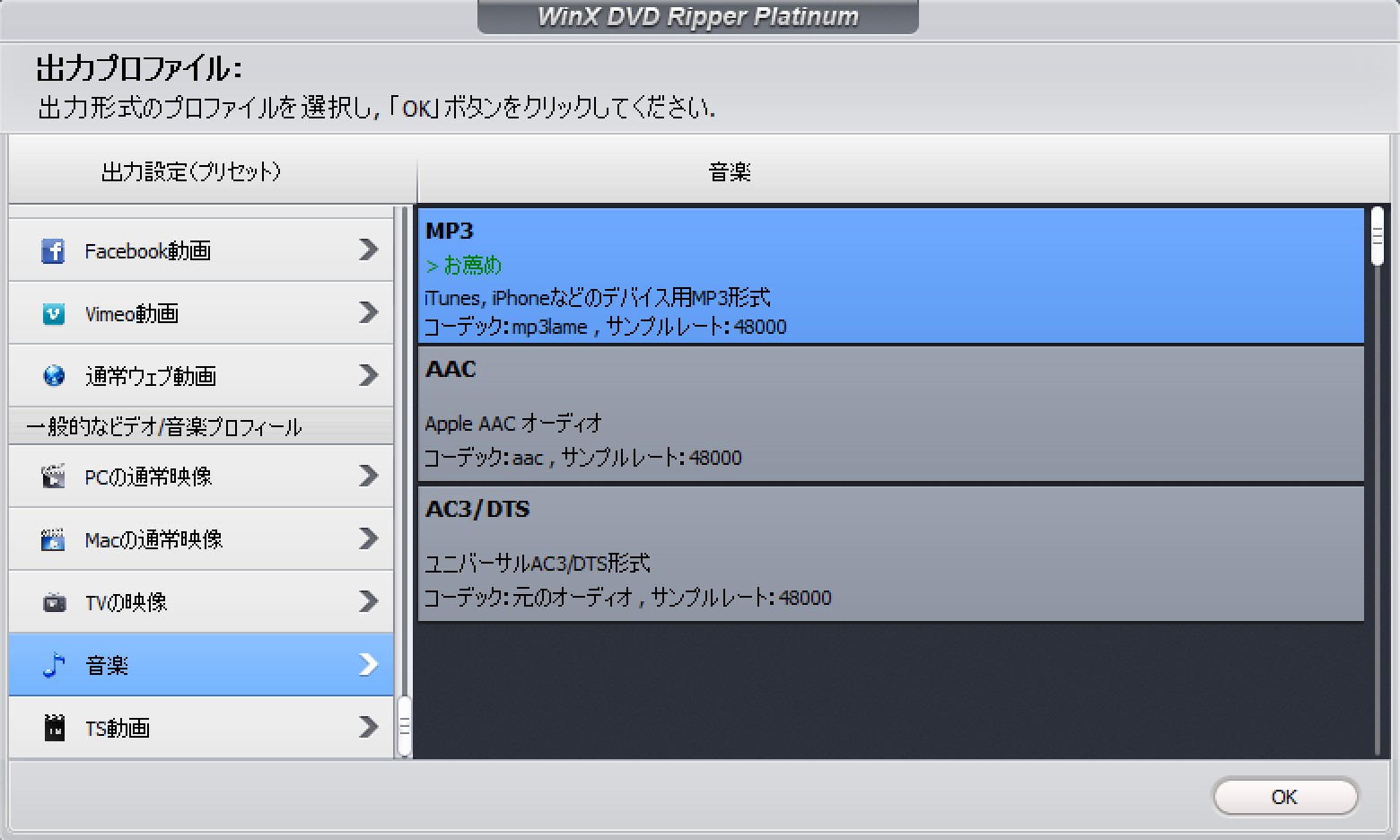Expand the Macの通常映像 chevron
Screen dimensions: 1400x840
coord(368,538)
